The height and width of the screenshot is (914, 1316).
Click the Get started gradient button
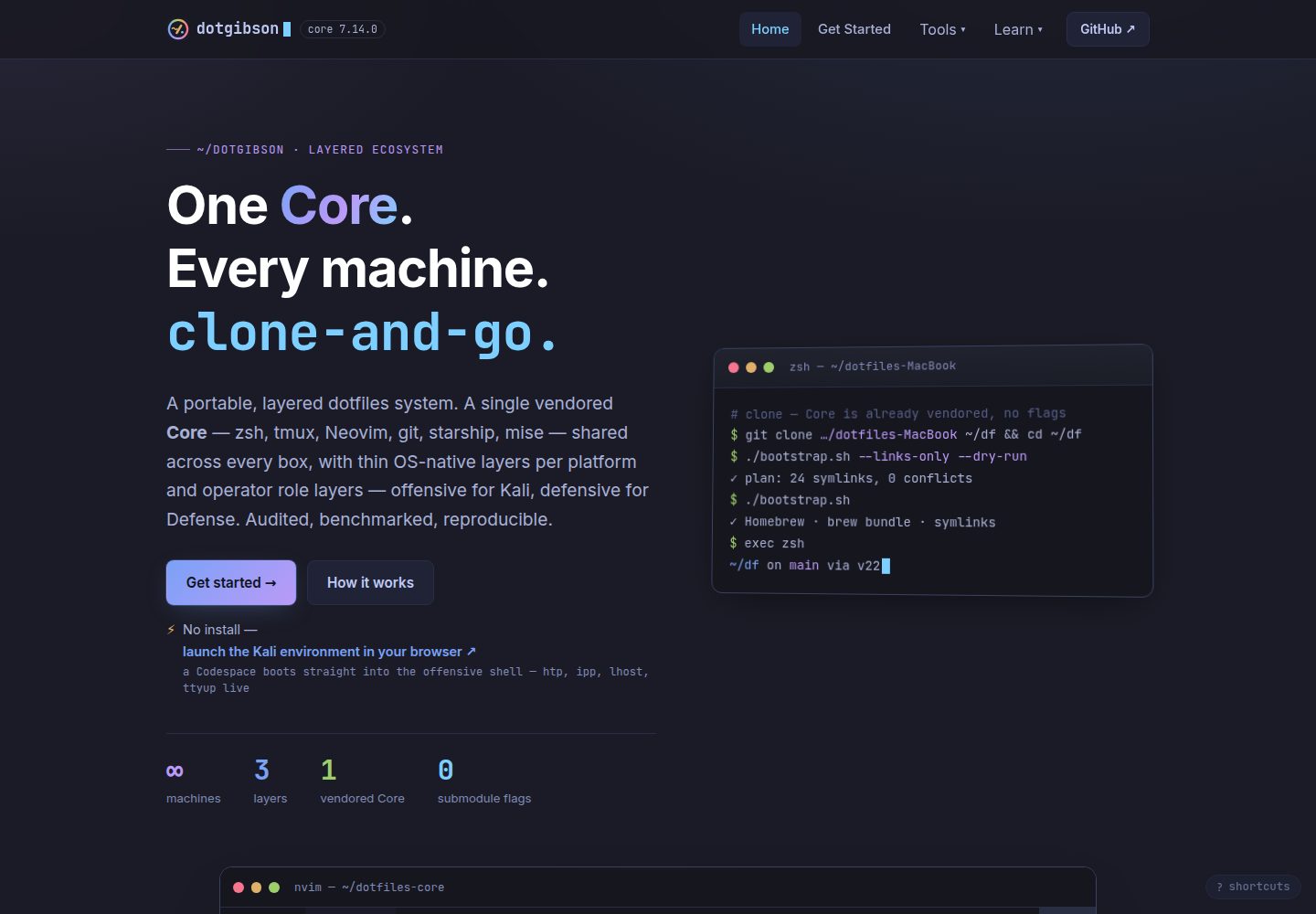(231, 583)
